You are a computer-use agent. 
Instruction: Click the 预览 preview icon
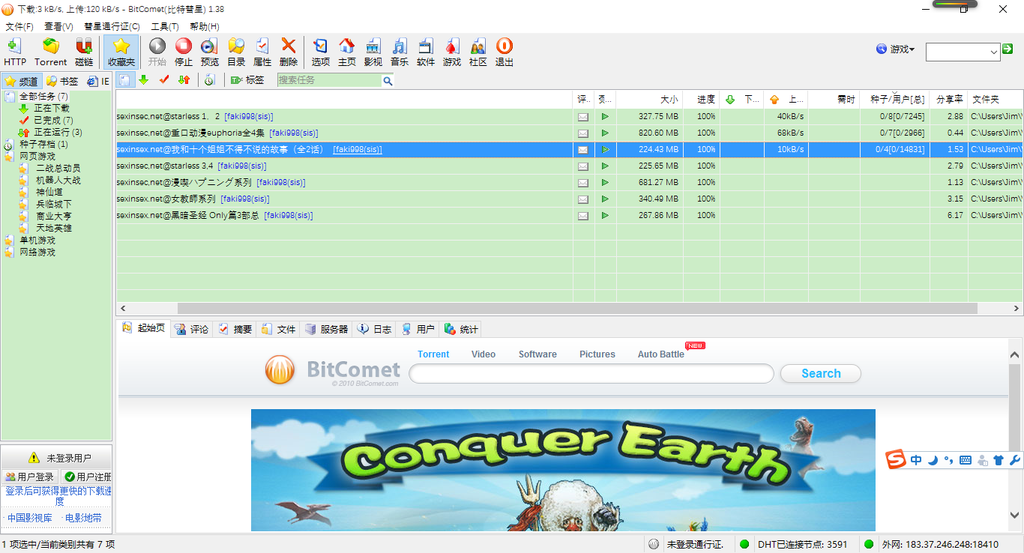pyautogui.click(x=210, y=52)
